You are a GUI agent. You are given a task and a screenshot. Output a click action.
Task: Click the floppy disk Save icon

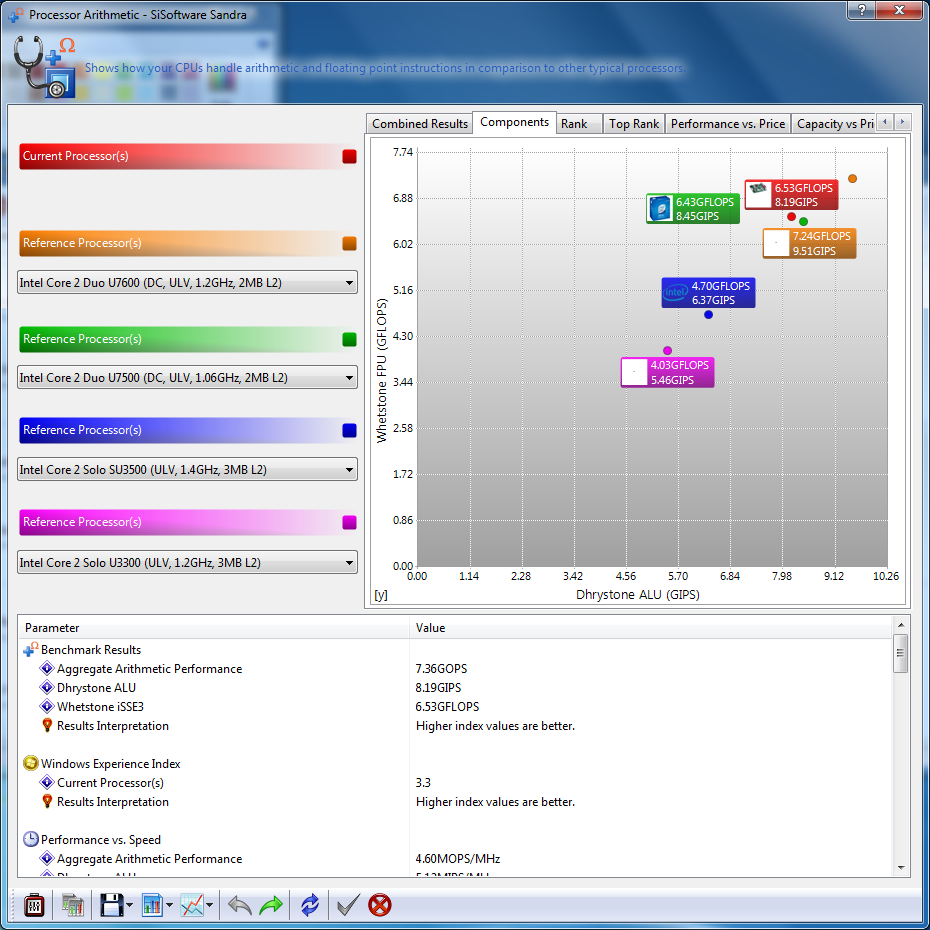pyautogui.click(x=112, y=905)
